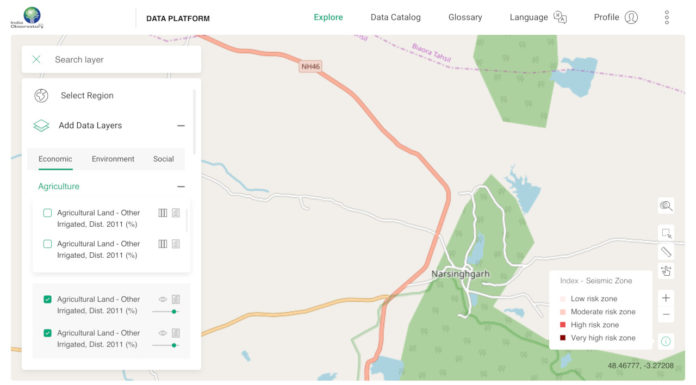Collapse the Add Data Layers section
The image size is (696, 385).
point(181,126)
